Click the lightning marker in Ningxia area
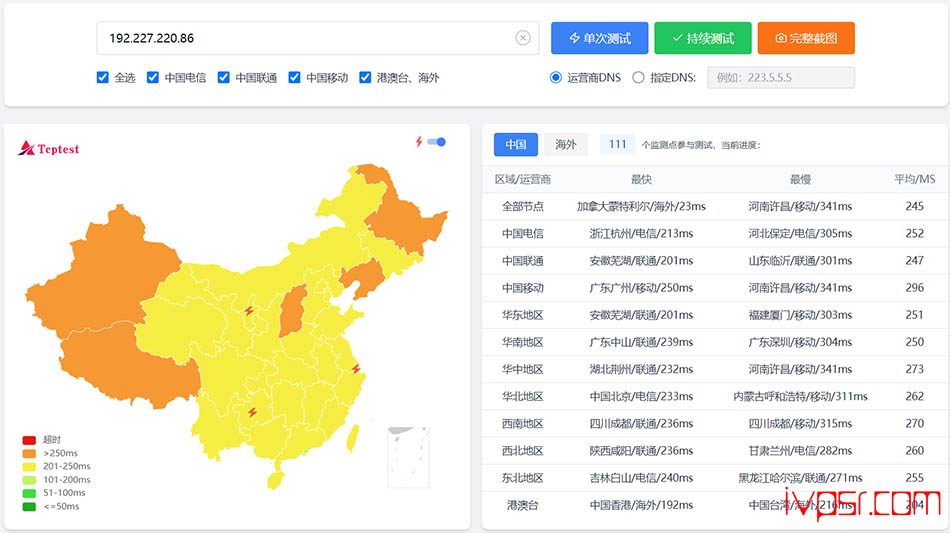950x533 pixels. (248, 311)
